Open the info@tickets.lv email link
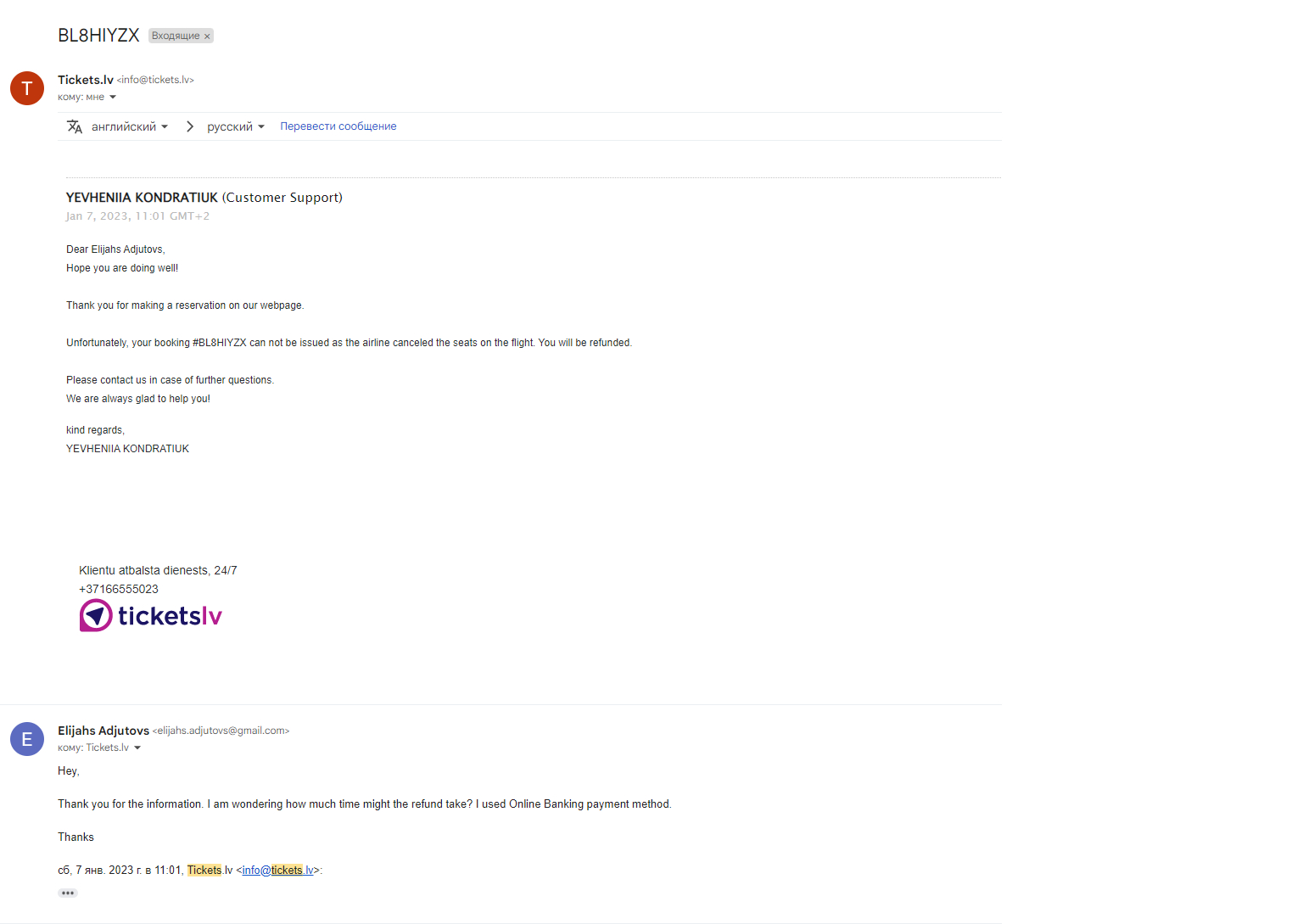The height and width of the screenshot is (924, 1303). pyautogui.click(x=278, y=871)
